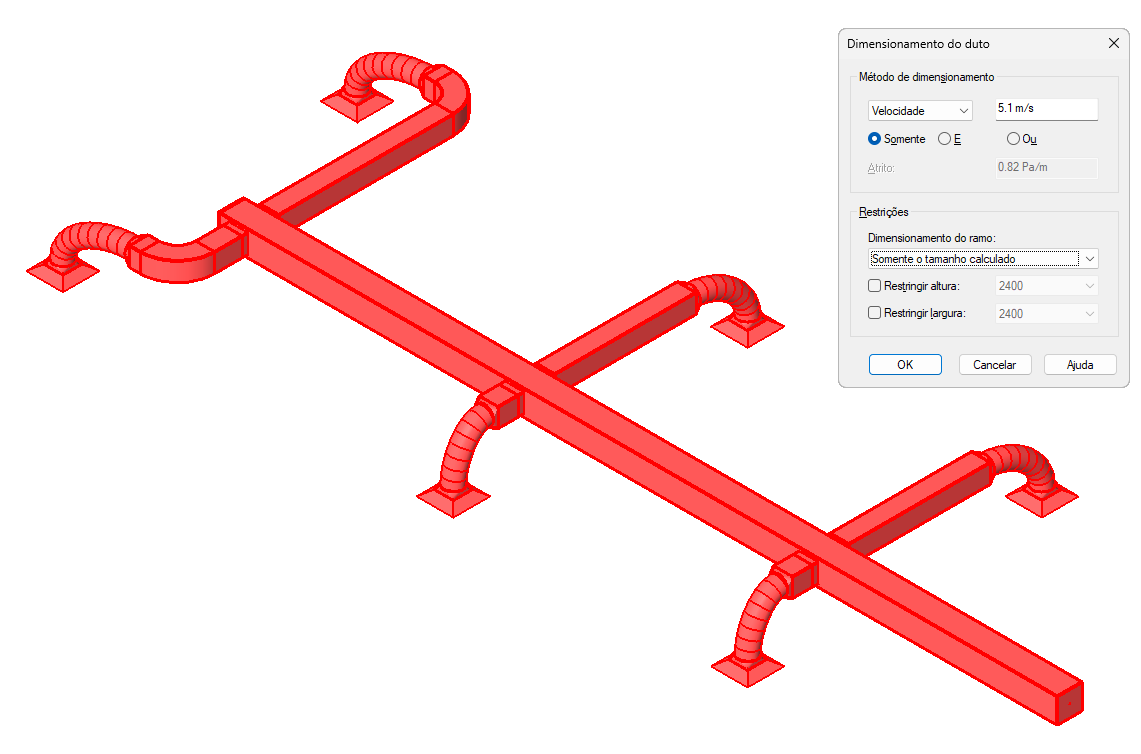Open help with the Ajuda button
This screenshot has height=754, width=1141.
pyautogui.click(x=1080, y=365)
